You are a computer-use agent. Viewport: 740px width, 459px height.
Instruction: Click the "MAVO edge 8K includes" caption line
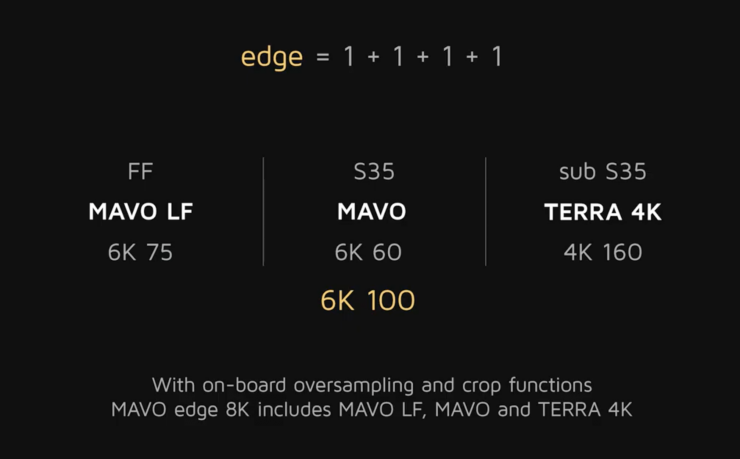[372, 409]
